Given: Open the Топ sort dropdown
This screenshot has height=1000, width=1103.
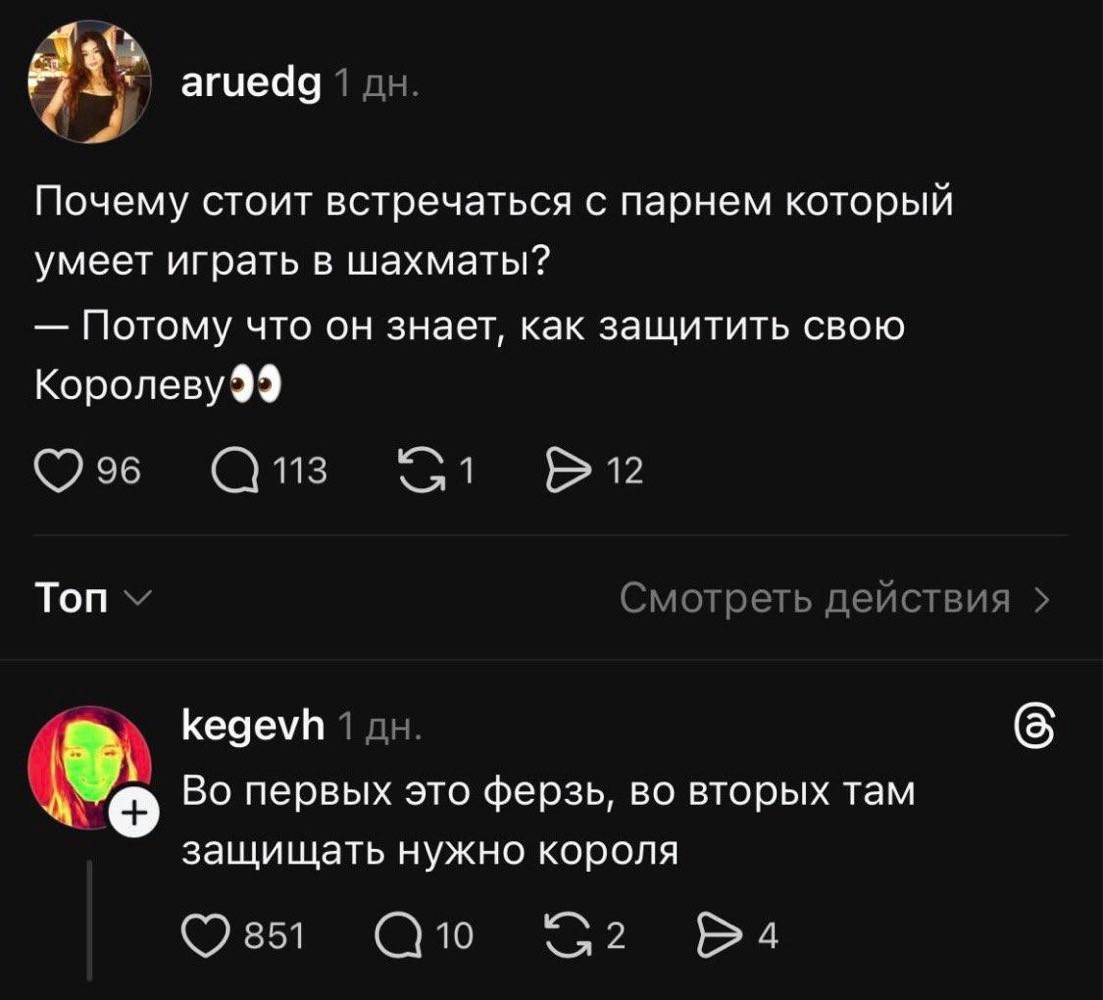Looking at the screenshot, I should tap(92, 599).
